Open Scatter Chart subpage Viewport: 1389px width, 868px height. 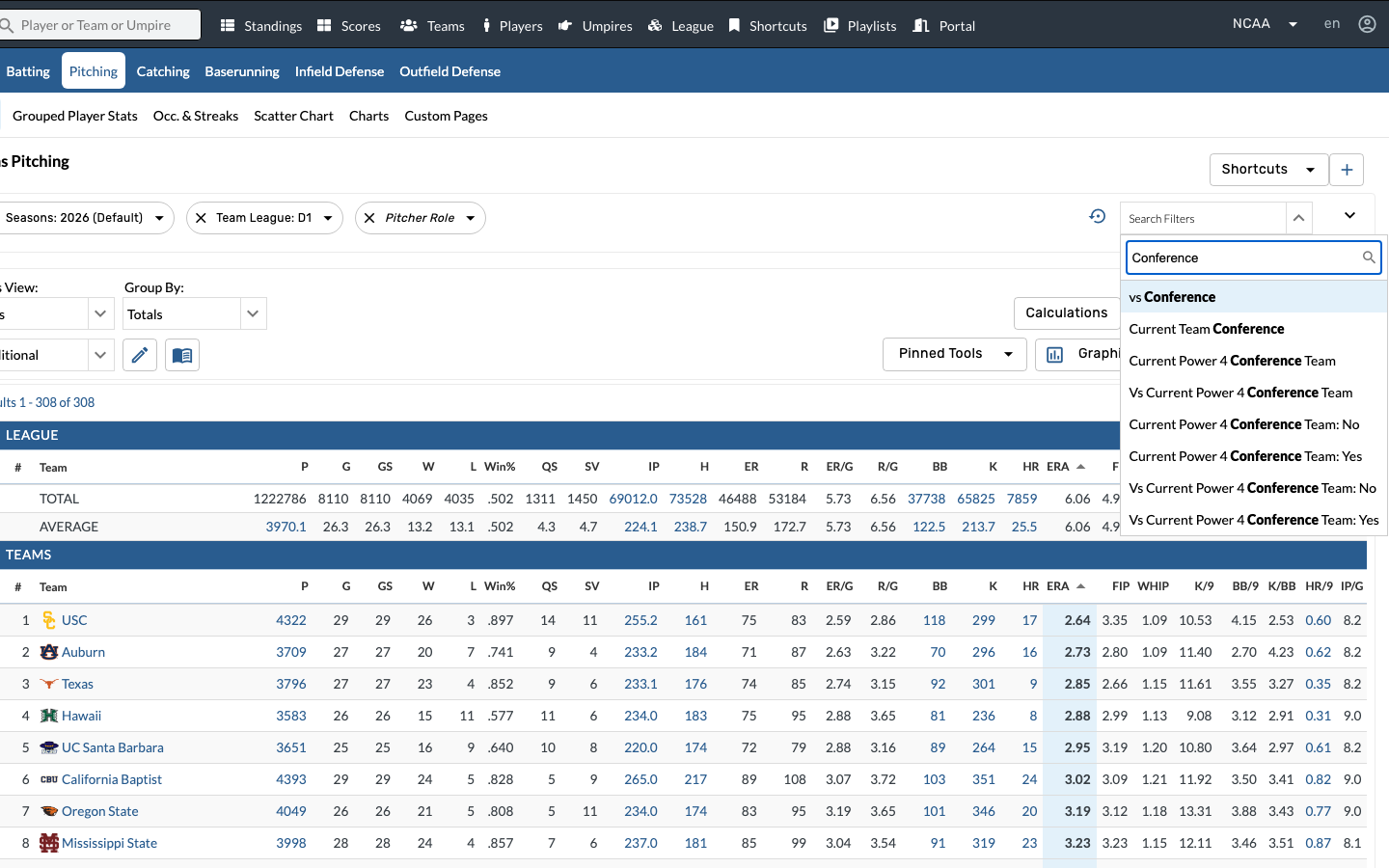pyautogui.click(x=293, y=116)
